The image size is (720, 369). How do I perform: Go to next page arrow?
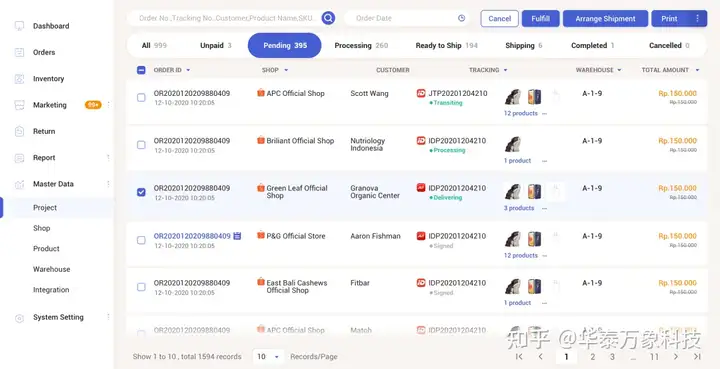pyautogui.click(x=676, y=357)
